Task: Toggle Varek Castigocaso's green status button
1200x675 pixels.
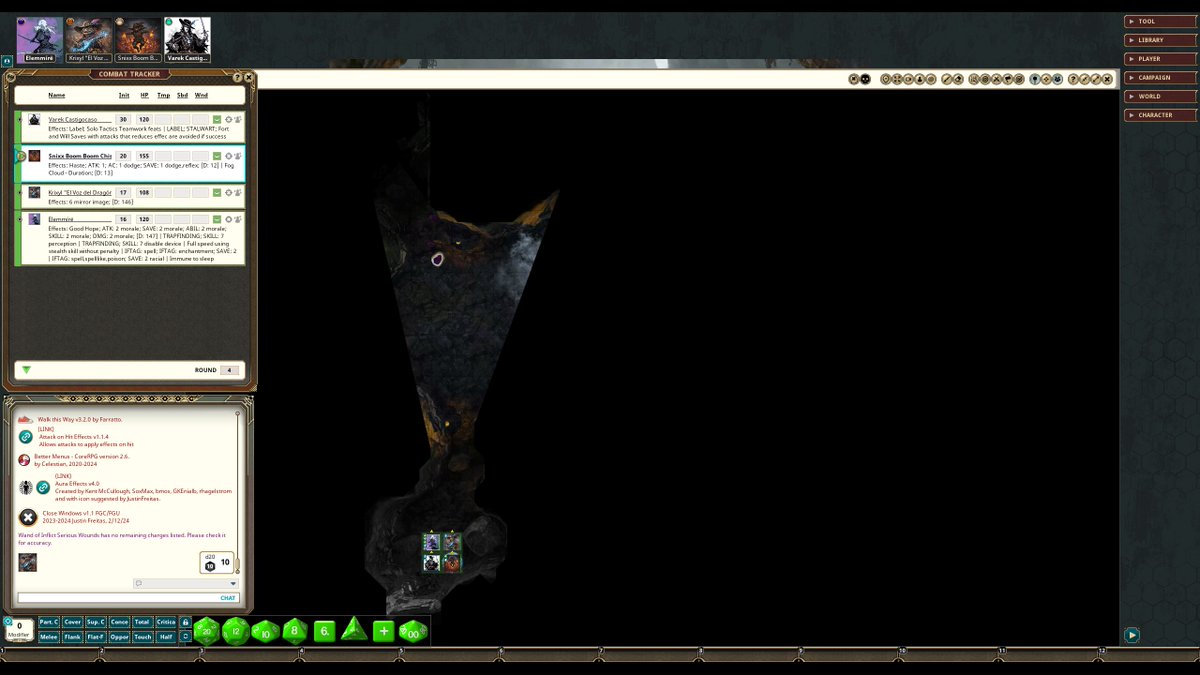Action: click(217, 120)
